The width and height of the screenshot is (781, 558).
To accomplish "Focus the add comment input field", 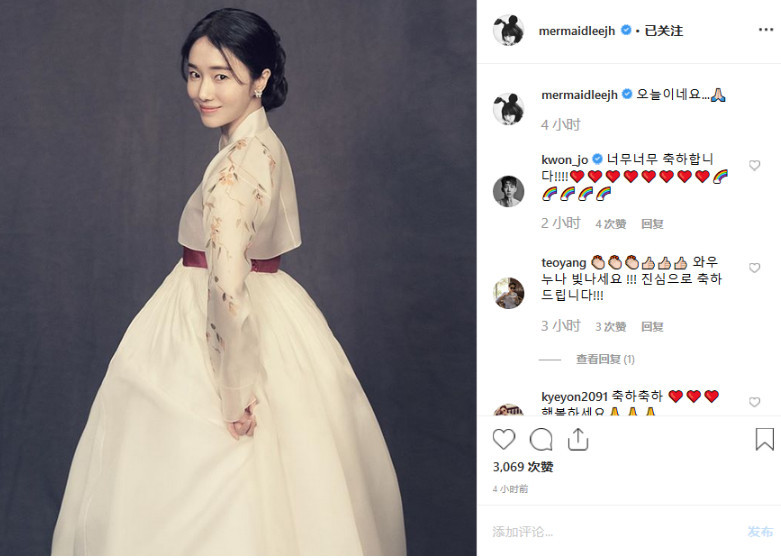I will click(615, 532).
